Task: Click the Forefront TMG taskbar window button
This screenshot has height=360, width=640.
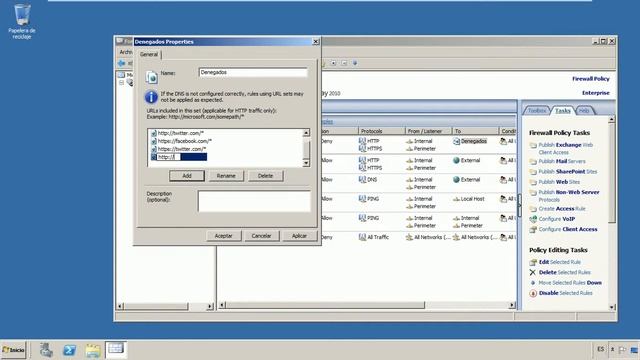Action: [116, 349]
